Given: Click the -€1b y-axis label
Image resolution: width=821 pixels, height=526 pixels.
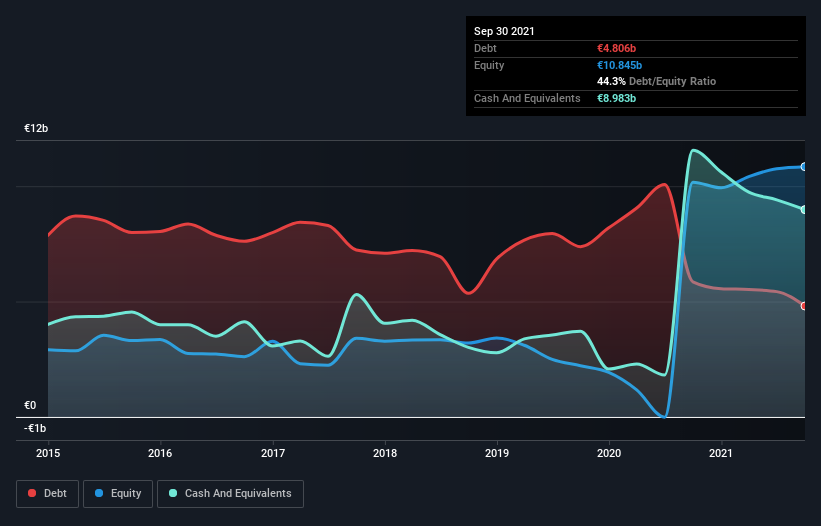Looking at the screenshot, I should 35,428.
